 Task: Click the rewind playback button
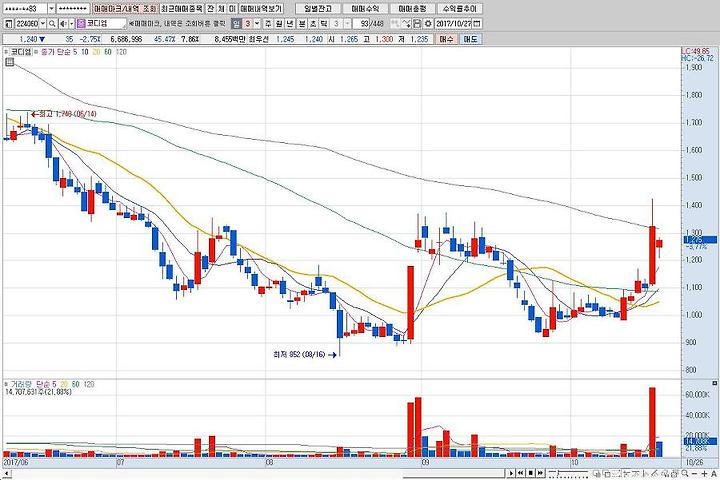click(x=521, y=473)
